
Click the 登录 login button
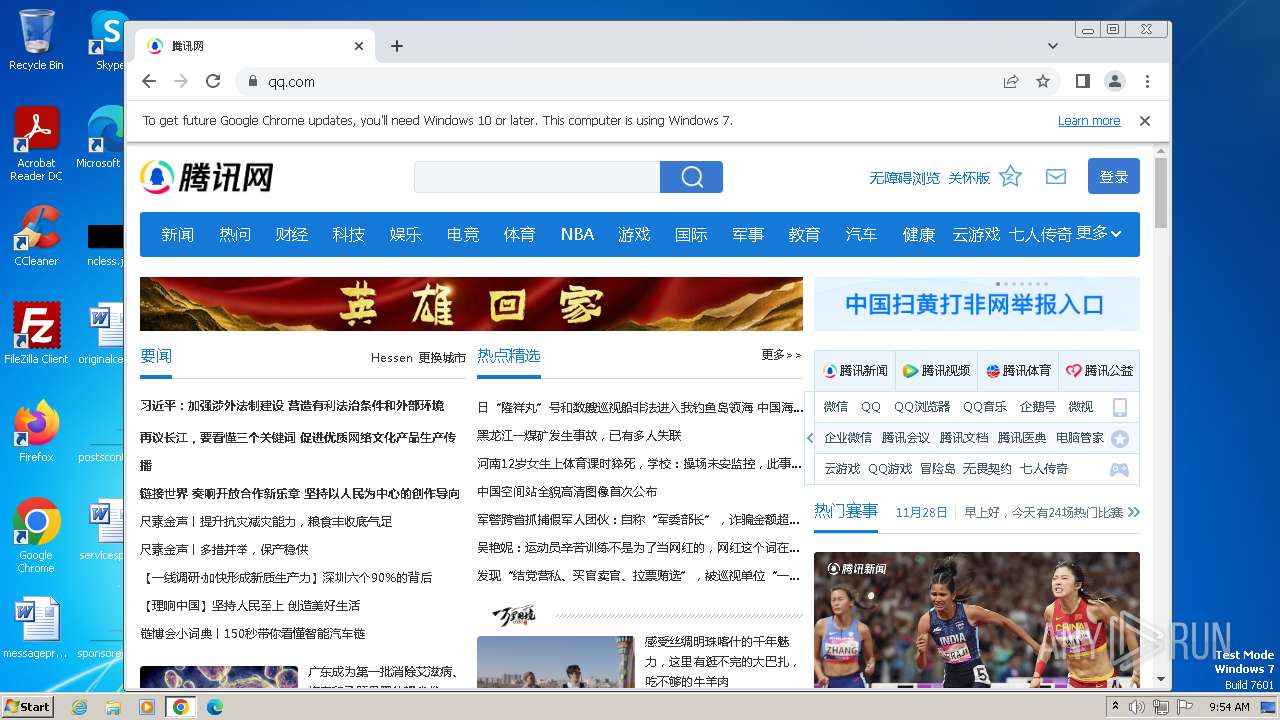[1114, 176]
